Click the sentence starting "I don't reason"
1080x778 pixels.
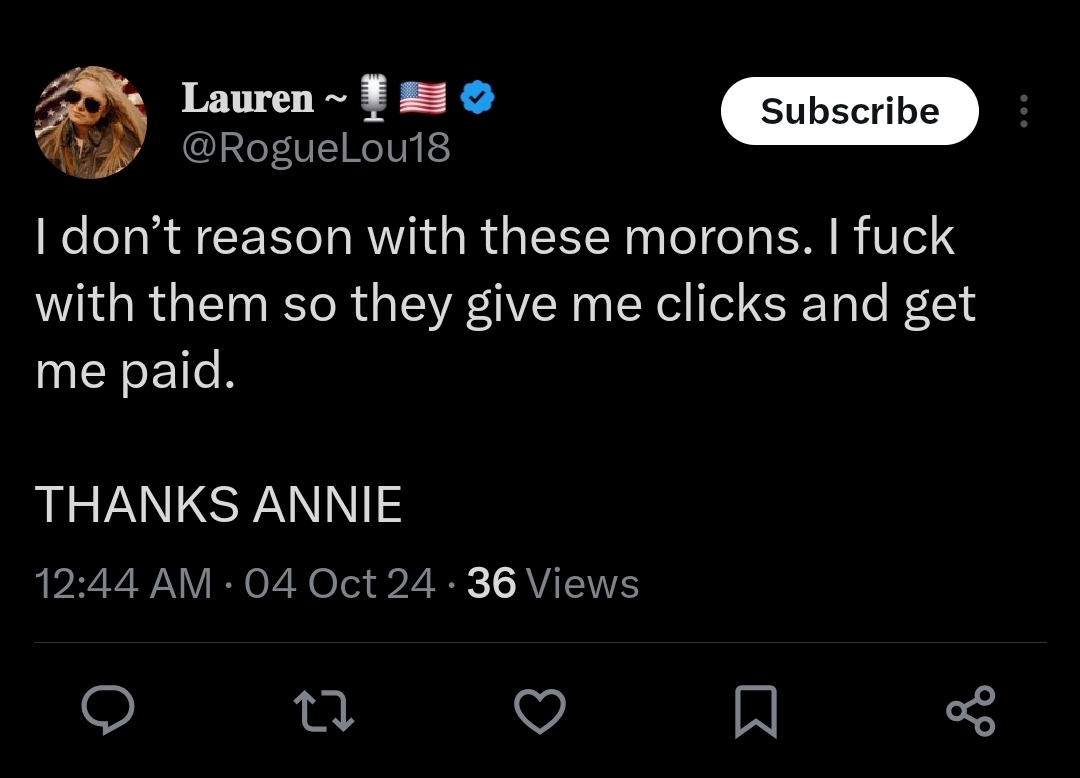click(418, 238)
